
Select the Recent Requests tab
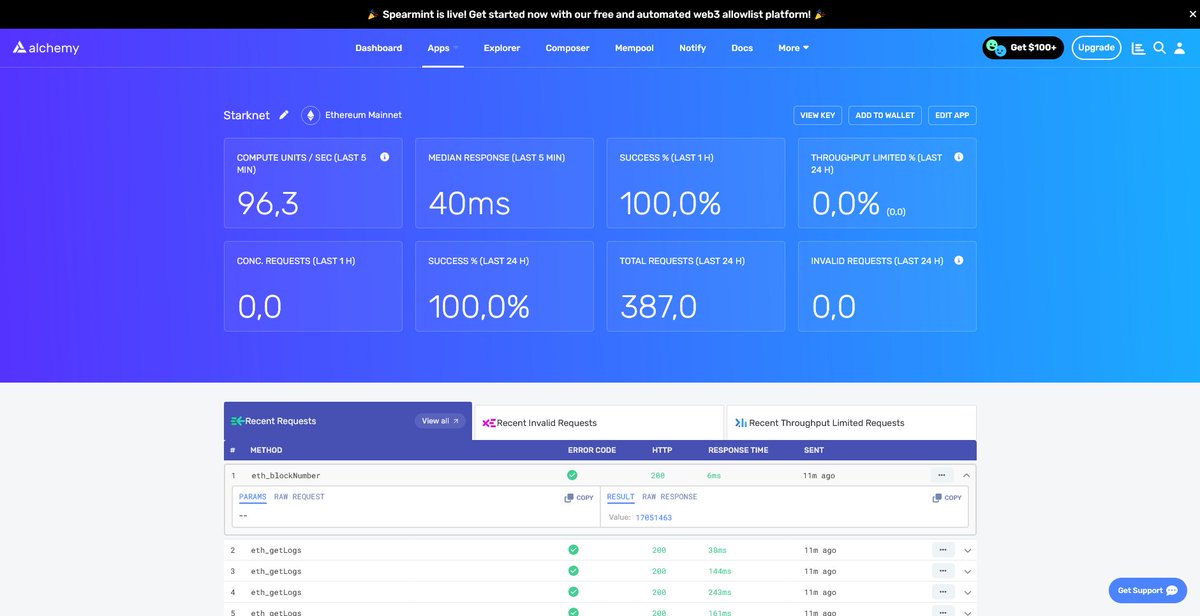(x=348, y=421)
